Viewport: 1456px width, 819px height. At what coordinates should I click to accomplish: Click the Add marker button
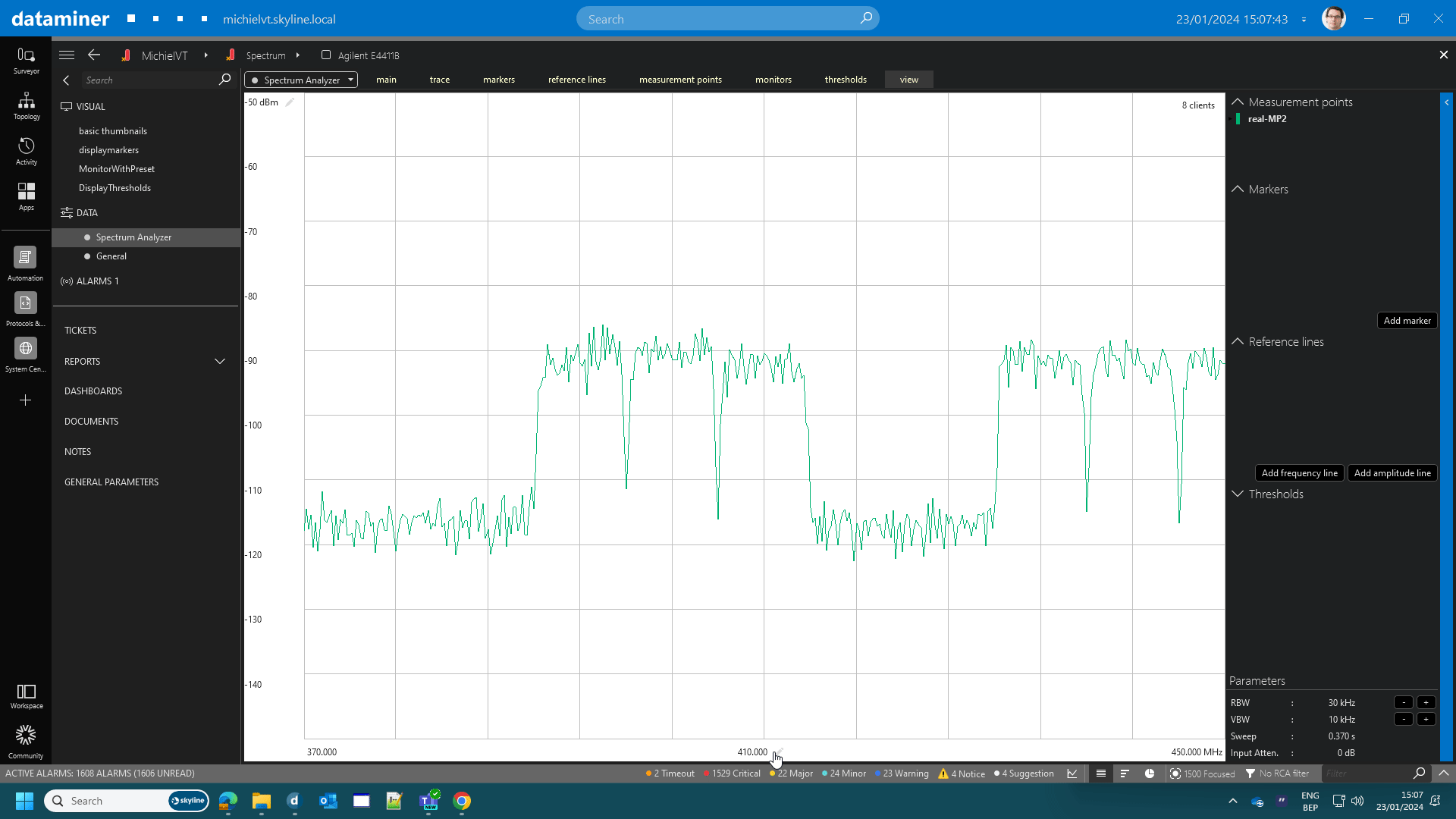click(x=1407, y=320)
